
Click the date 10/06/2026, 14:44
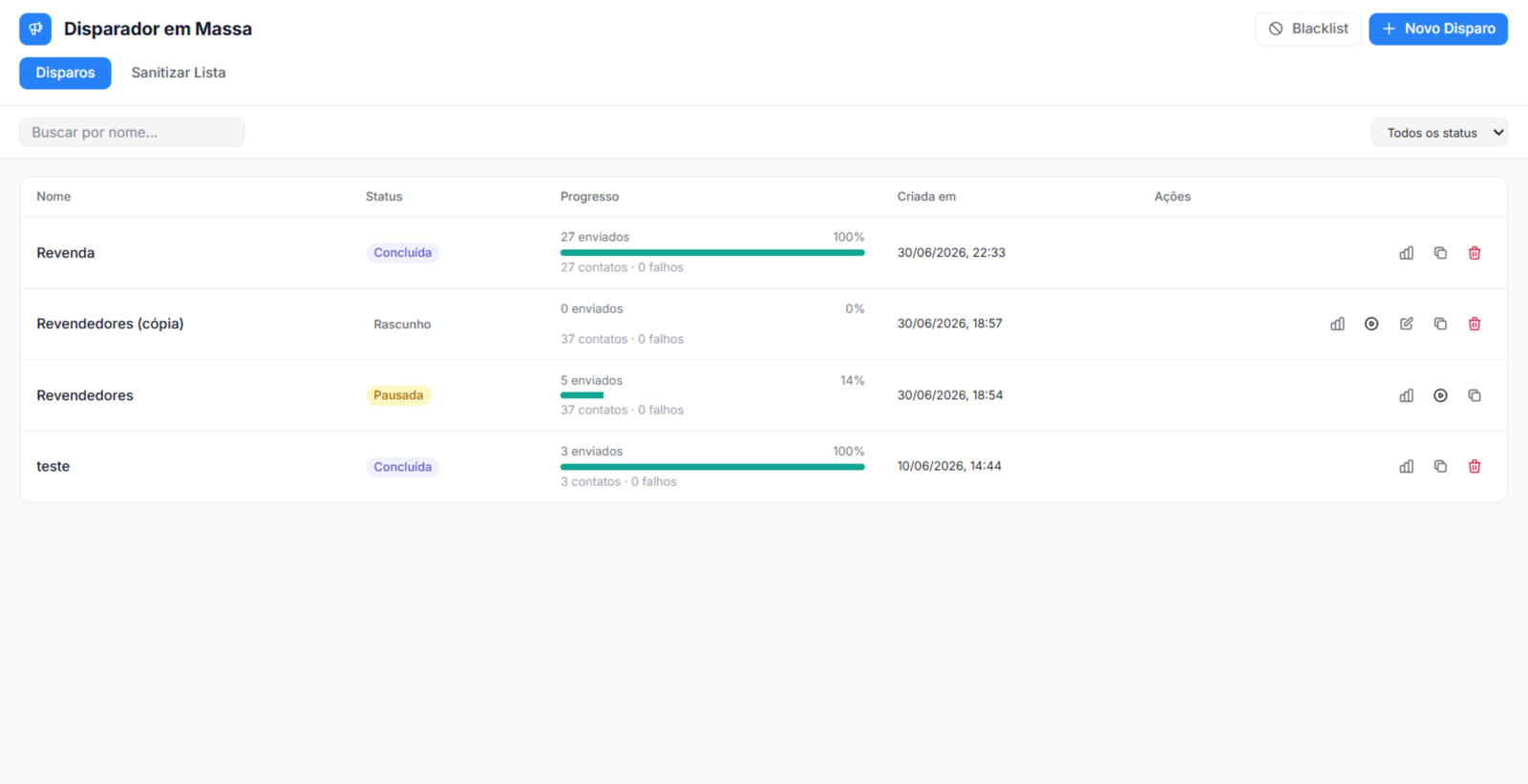tap(949, 466)
